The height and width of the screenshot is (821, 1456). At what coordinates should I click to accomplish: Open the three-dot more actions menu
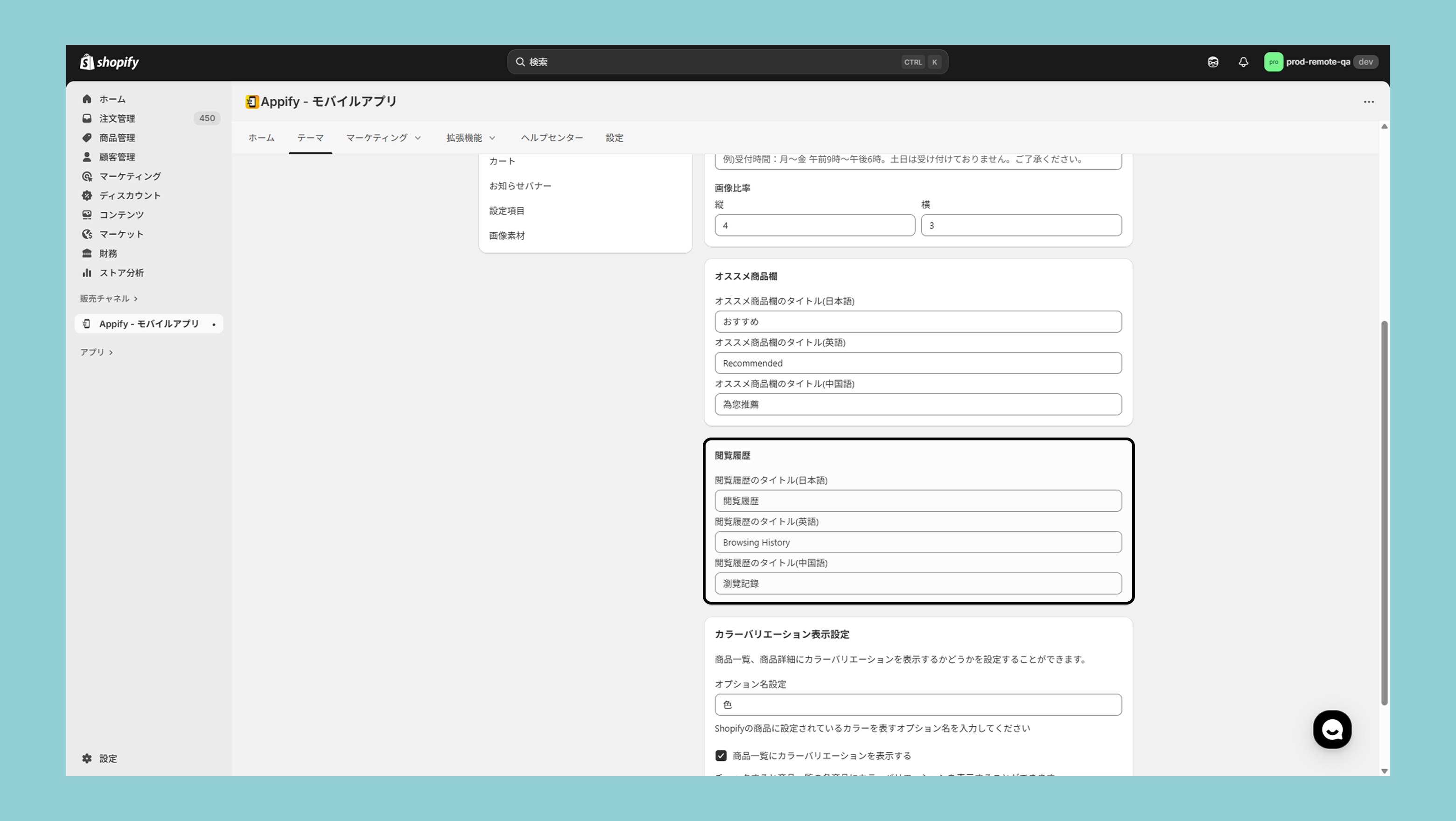(x=1368, y=102)
